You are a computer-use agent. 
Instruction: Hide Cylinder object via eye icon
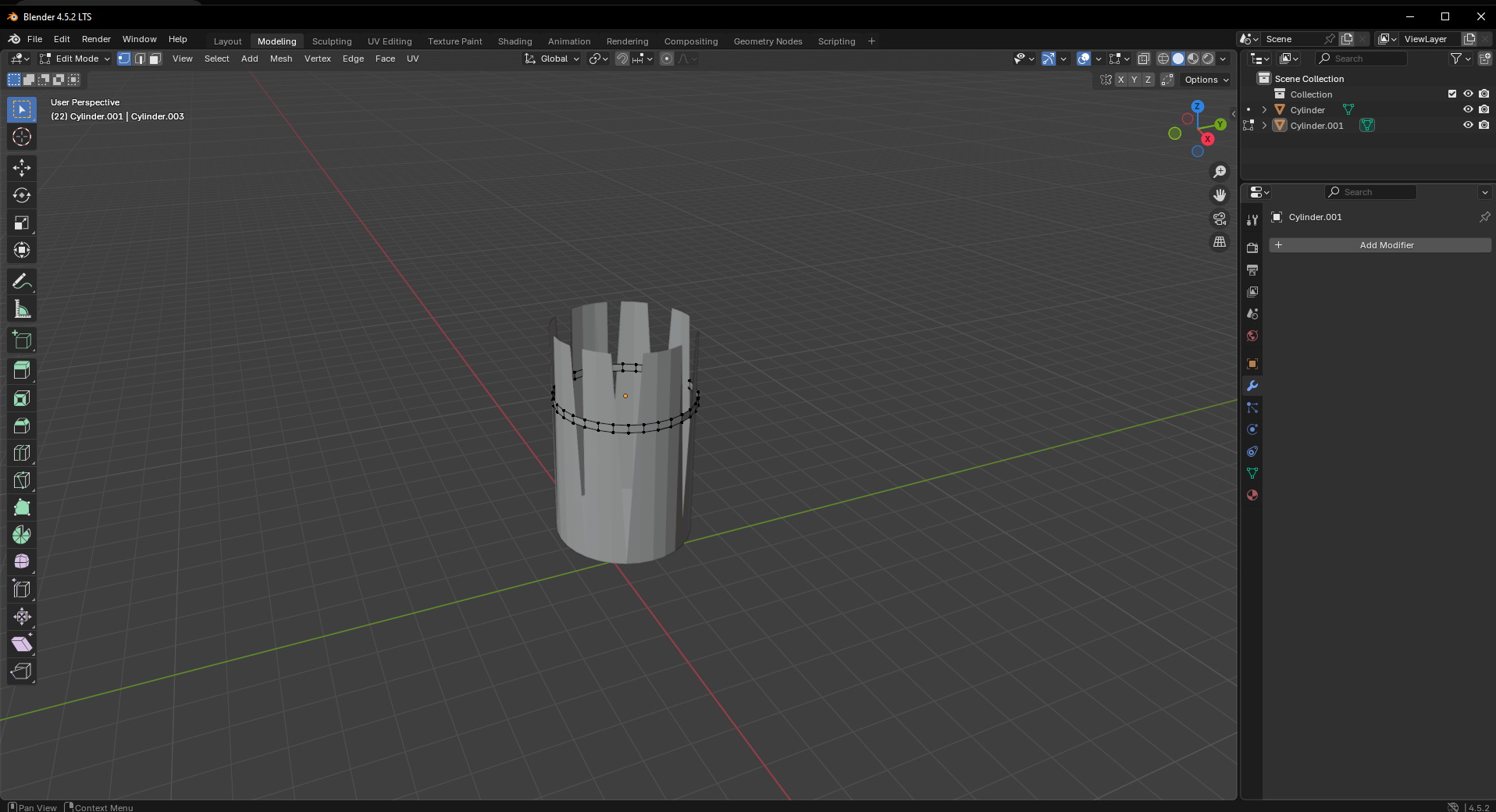click(1468, 109)
